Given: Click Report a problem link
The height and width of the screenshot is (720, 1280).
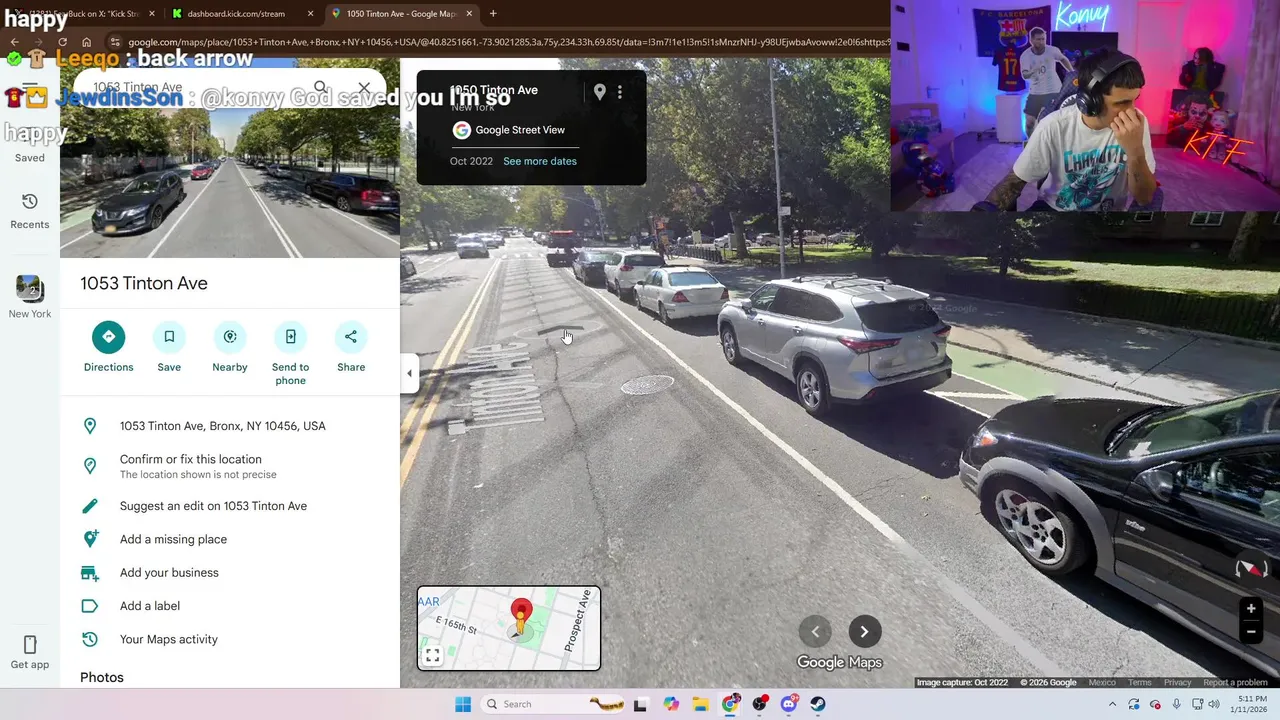Looking at the screenshot, I should click(1235, 682).
